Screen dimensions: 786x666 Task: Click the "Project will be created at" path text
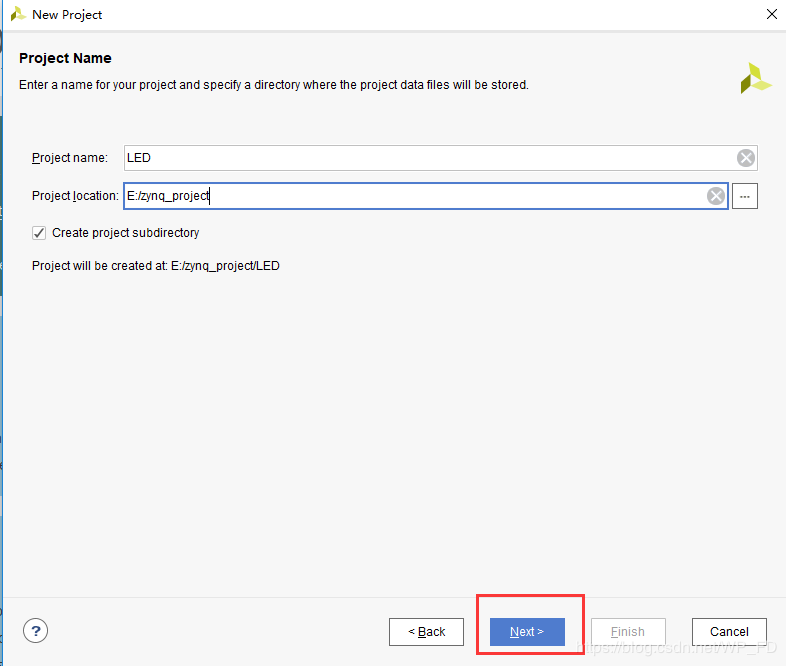(156, 266)
